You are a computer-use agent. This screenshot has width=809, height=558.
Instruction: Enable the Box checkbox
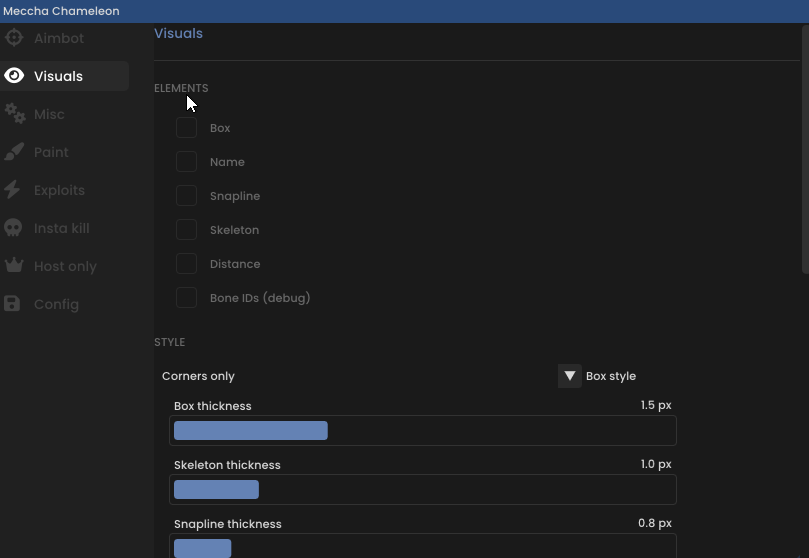[186, 127]
